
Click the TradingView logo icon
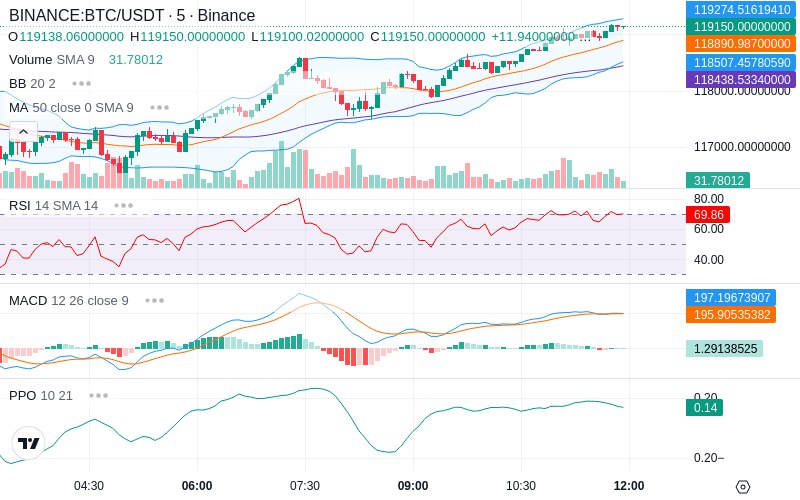point(29,443)
